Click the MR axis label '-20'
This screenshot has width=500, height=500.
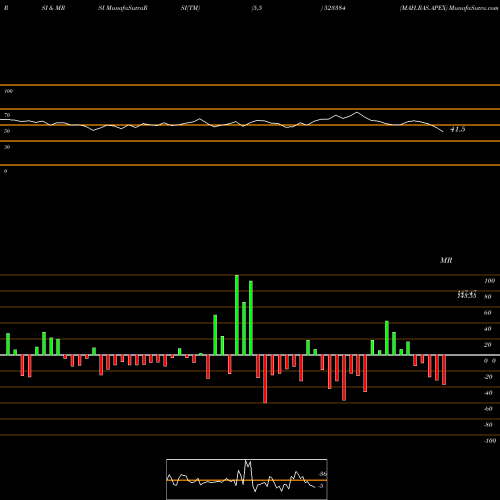point(488,377)
